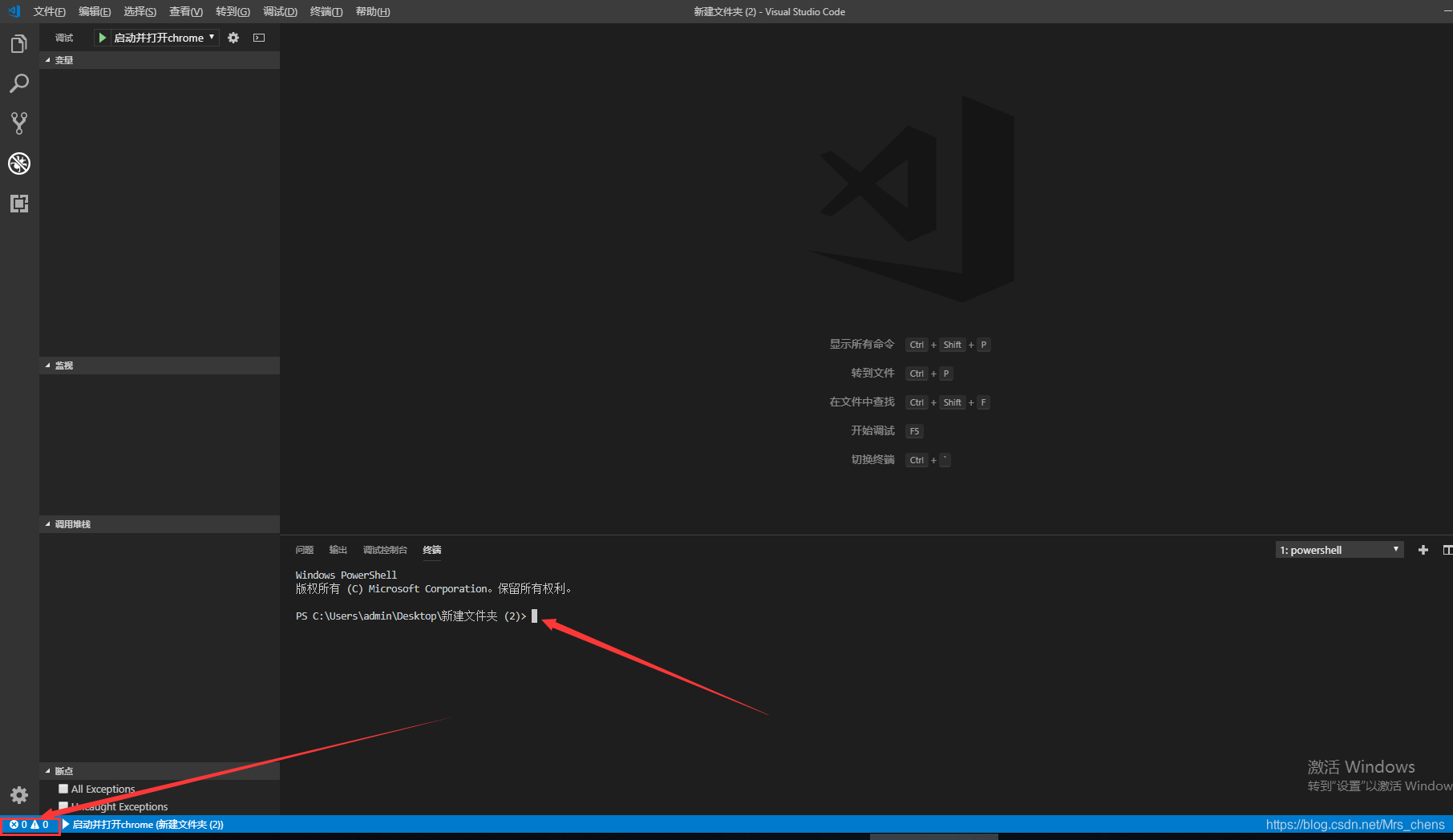The image size is (1453, 840).
Task: Click the PowerShell terminal input prompt
Action: (x=535, y=616)
